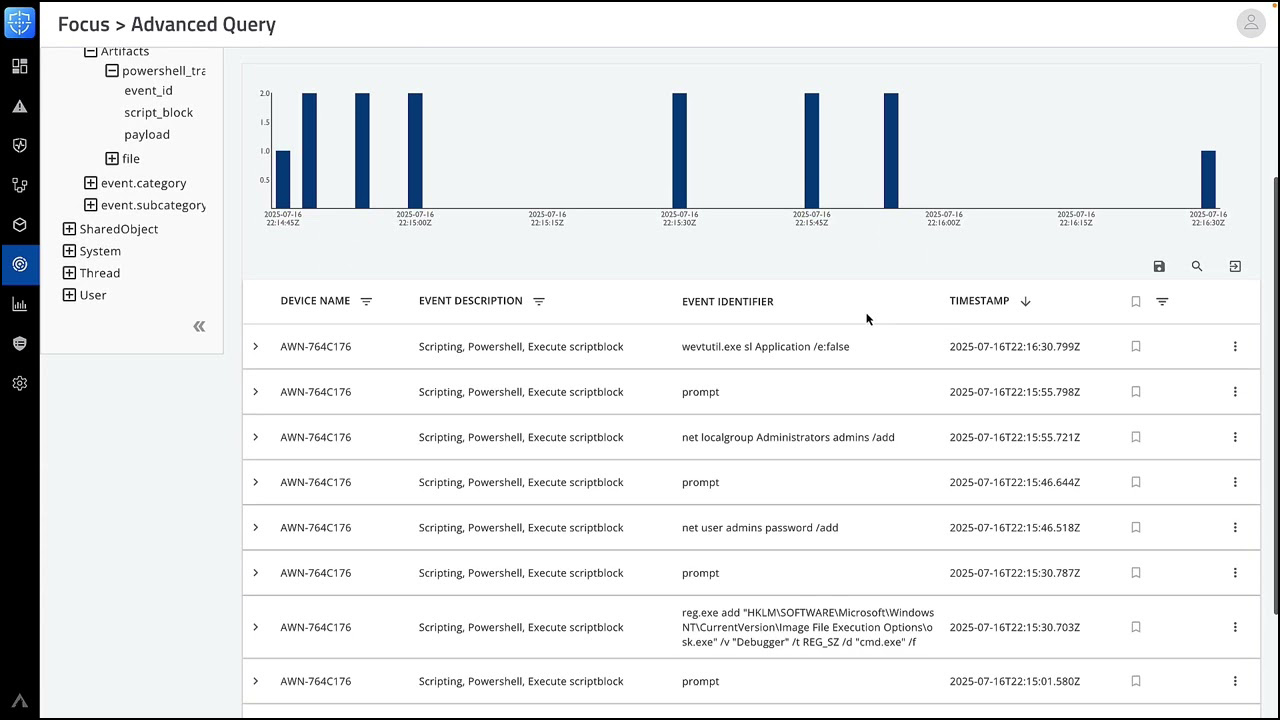Open the alerts triangle icon in sidebar
Viewport: 1280px width, 720px height.
point(20,106)
